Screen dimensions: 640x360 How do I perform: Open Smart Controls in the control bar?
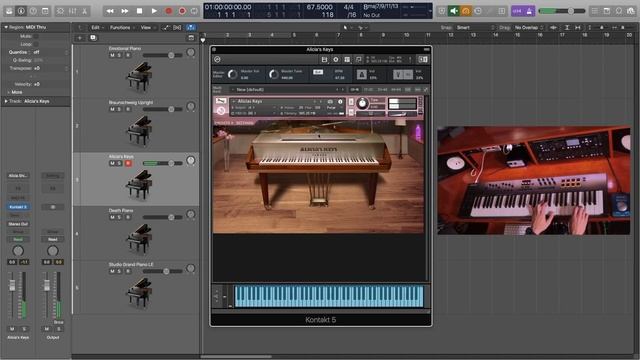point(60,11)
